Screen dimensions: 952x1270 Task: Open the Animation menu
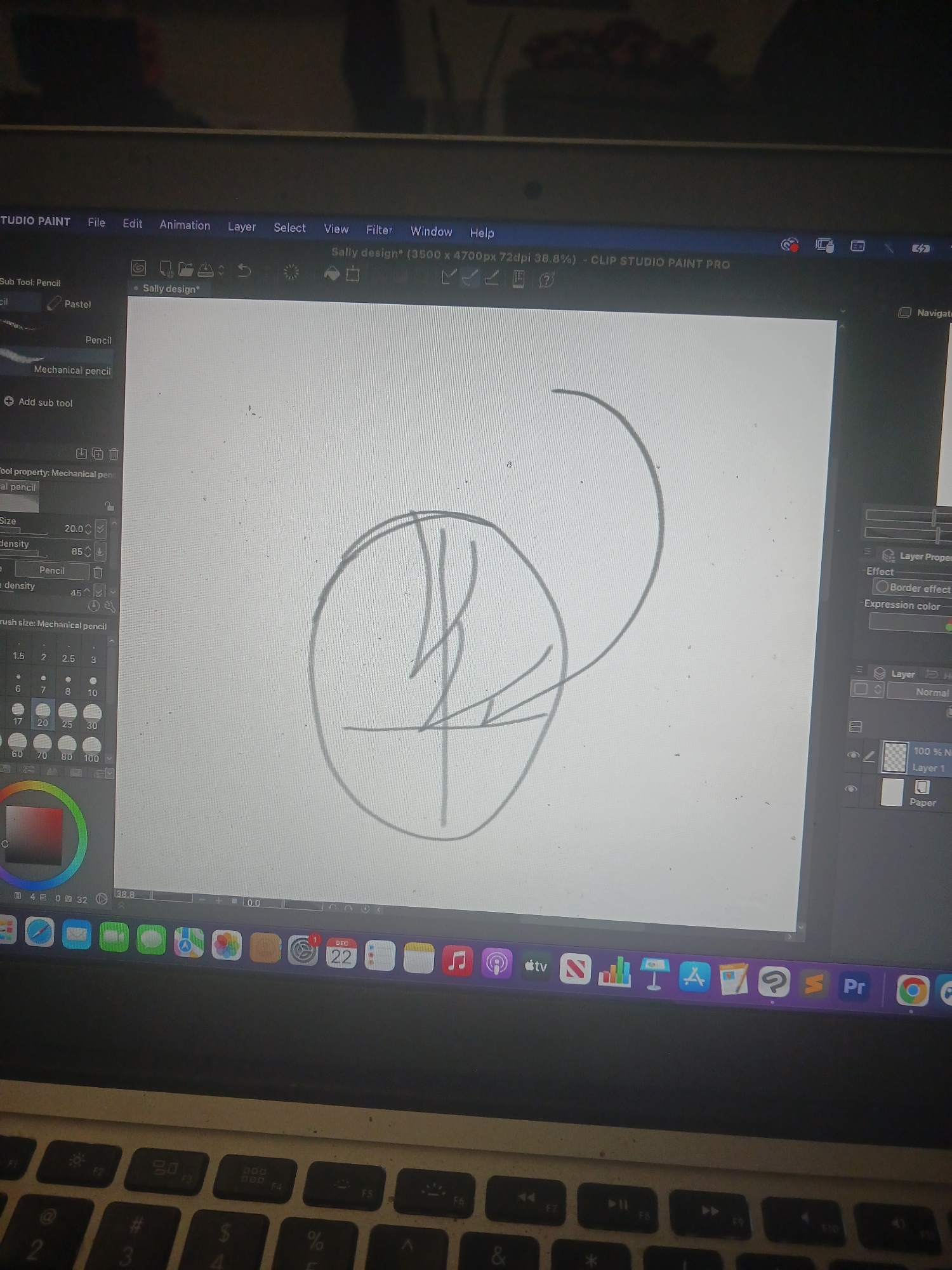click(x=185, y=225)
